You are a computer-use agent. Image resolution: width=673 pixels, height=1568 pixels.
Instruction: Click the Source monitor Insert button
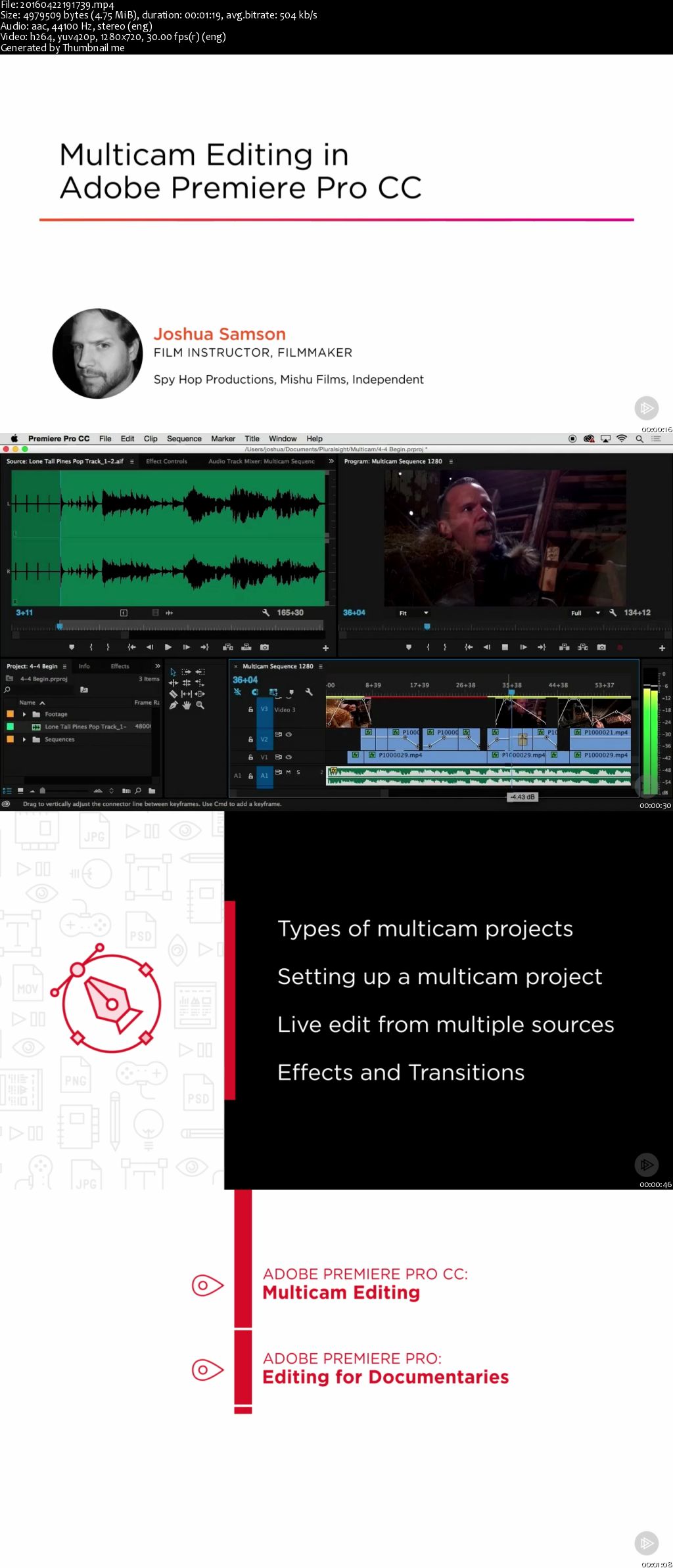[x=228, y=647]
